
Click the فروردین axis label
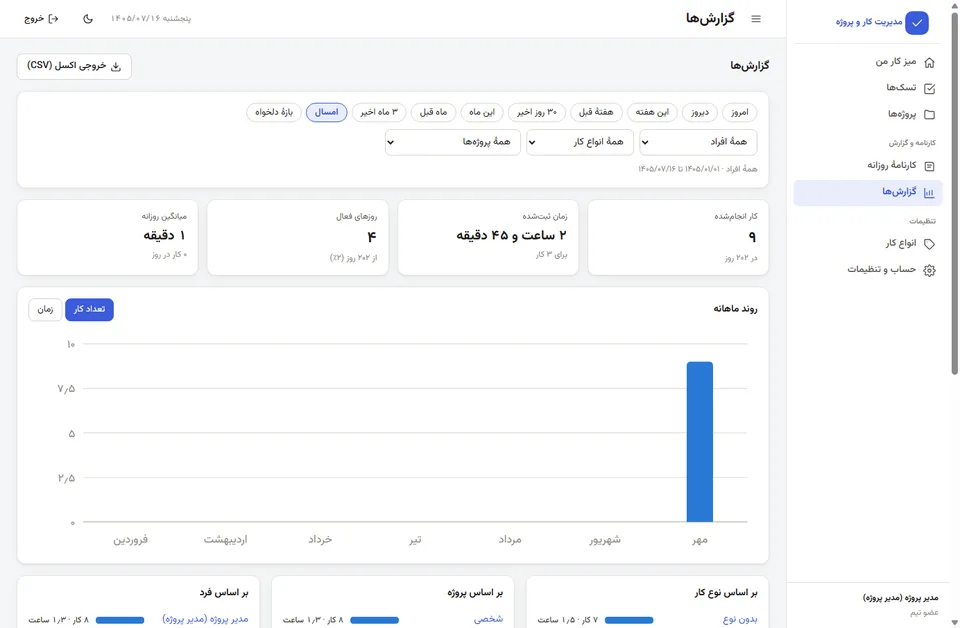(130, 540)
